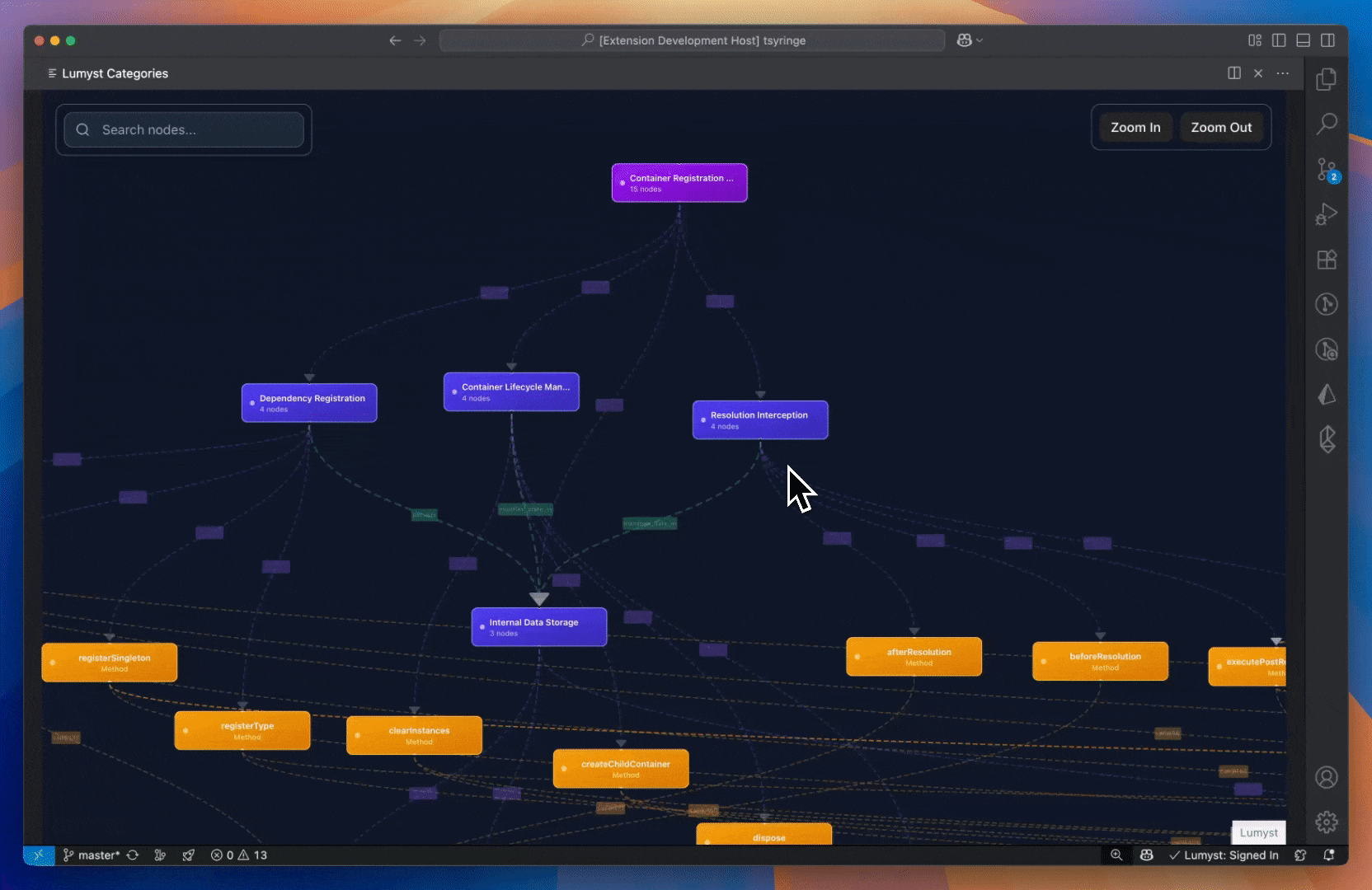Select the Container Lifecycle Man... node
Image resolution: width=1372 pixels, height=890 pixels.
coord(511,392)
